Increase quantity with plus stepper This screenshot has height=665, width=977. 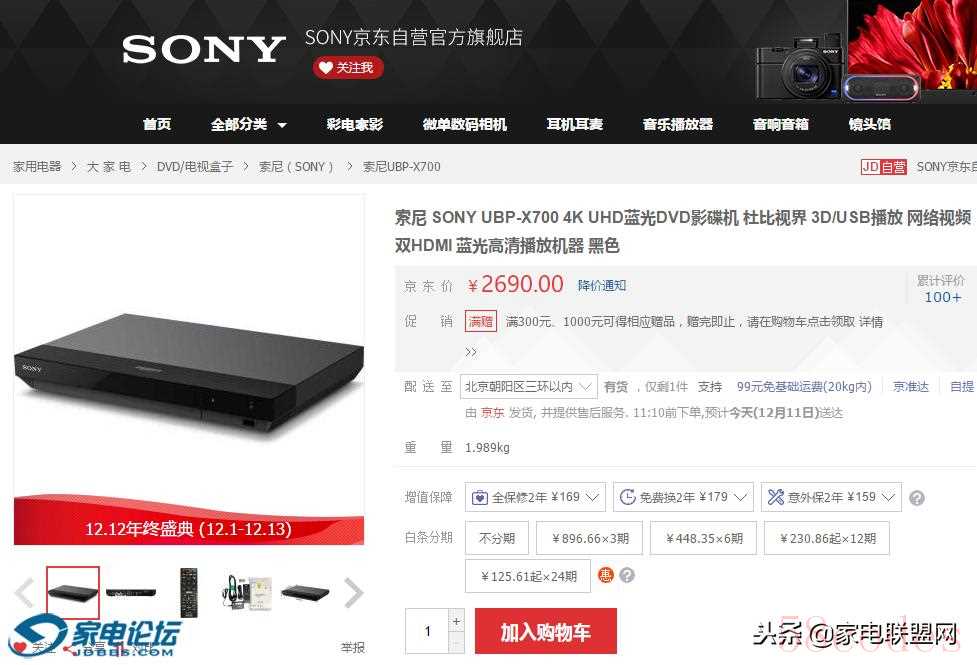click(x=457, y=621)
